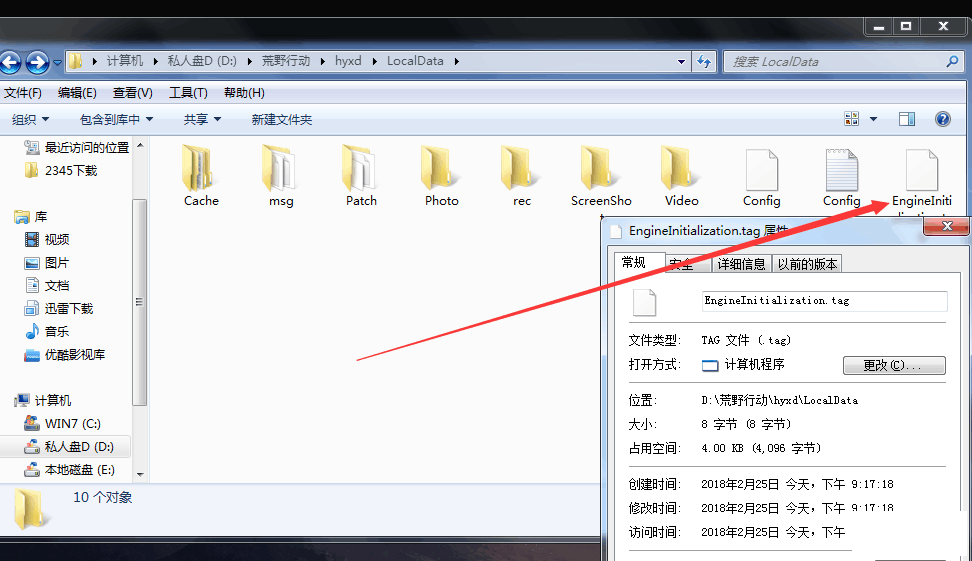Expand arrow after LocalData in breadcrumb
972x561 pixels.
(x=457, y=61)
